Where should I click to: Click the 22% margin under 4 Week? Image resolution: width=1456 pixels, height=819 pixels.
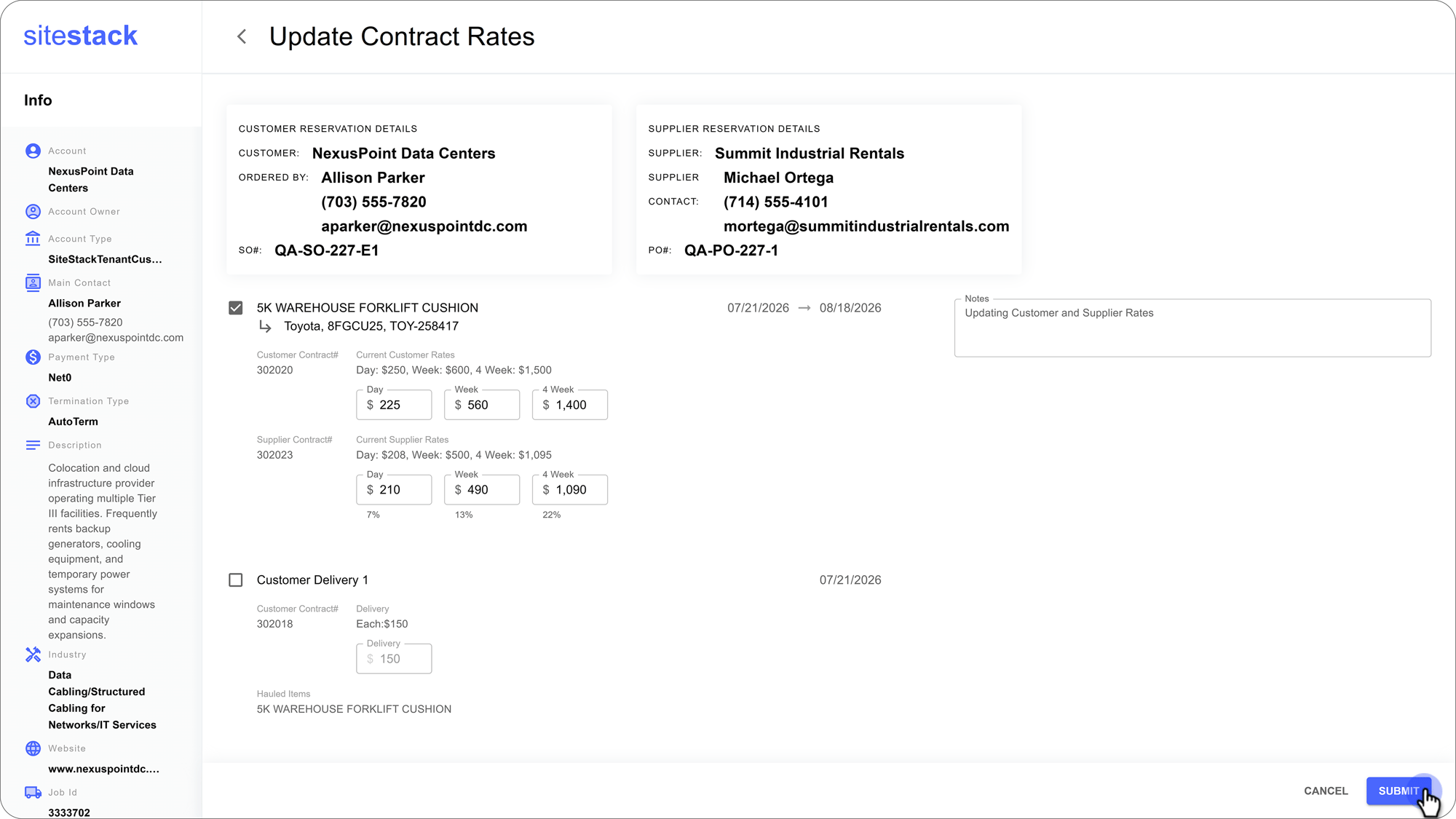tap(551, 515)
